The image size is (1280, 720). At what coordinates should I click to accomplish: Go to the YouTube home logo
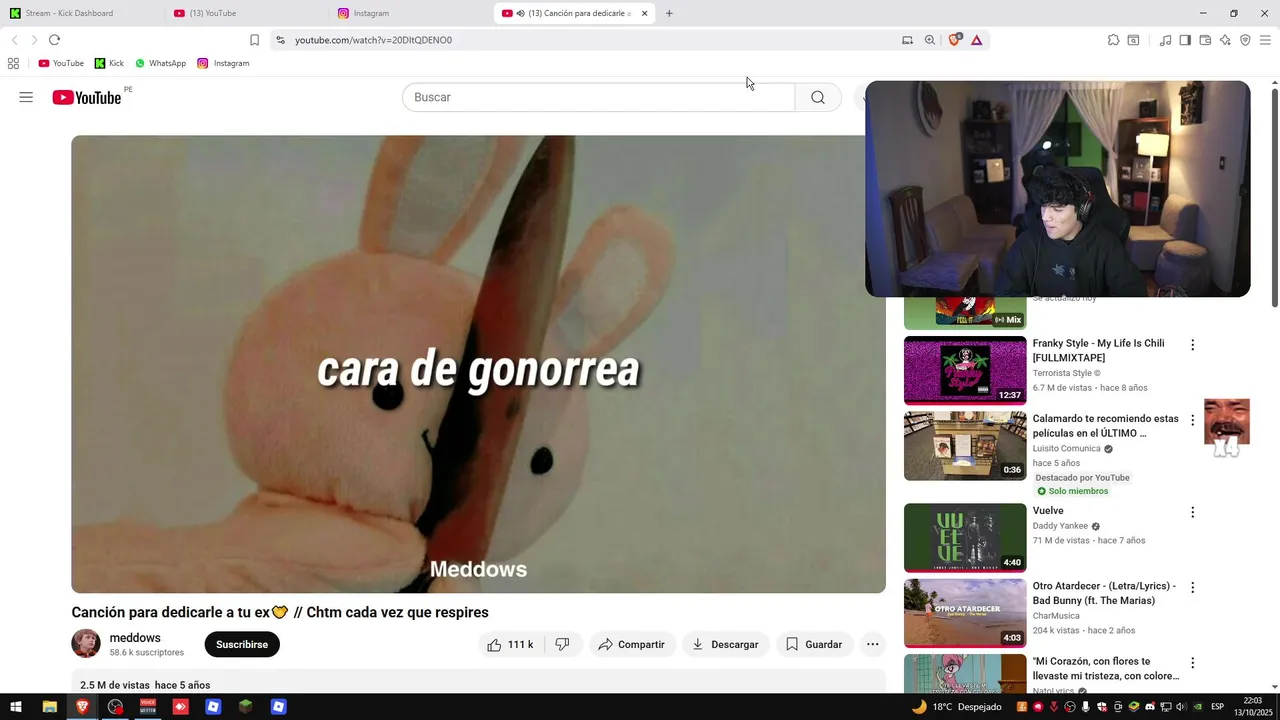pos(87,97)
